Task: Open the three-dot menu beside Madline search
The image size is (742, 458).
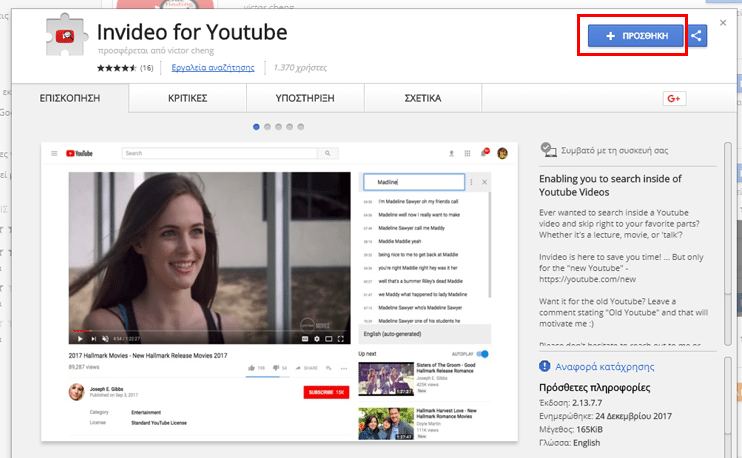Action: 471,182
